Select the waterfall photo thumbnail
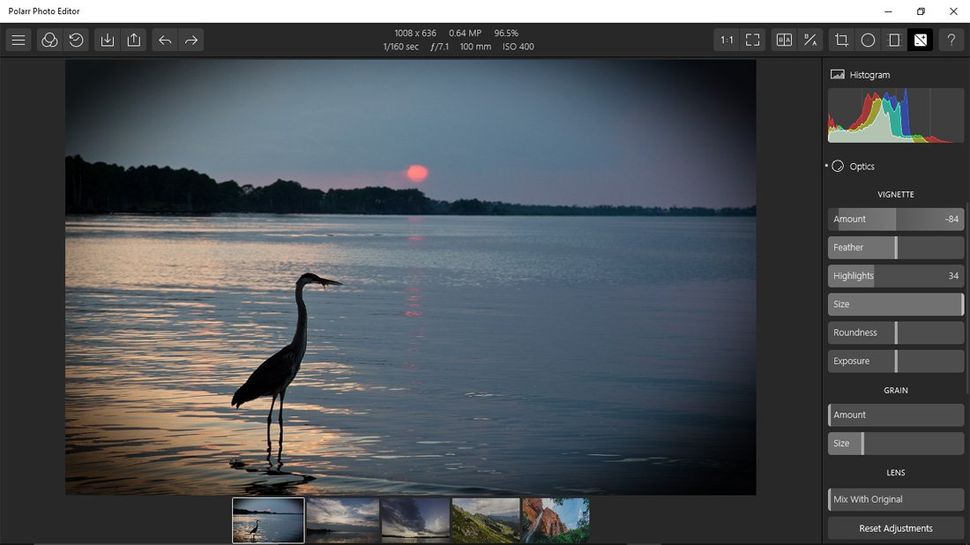Screen dimensions: 970x545 coord(556,520)
